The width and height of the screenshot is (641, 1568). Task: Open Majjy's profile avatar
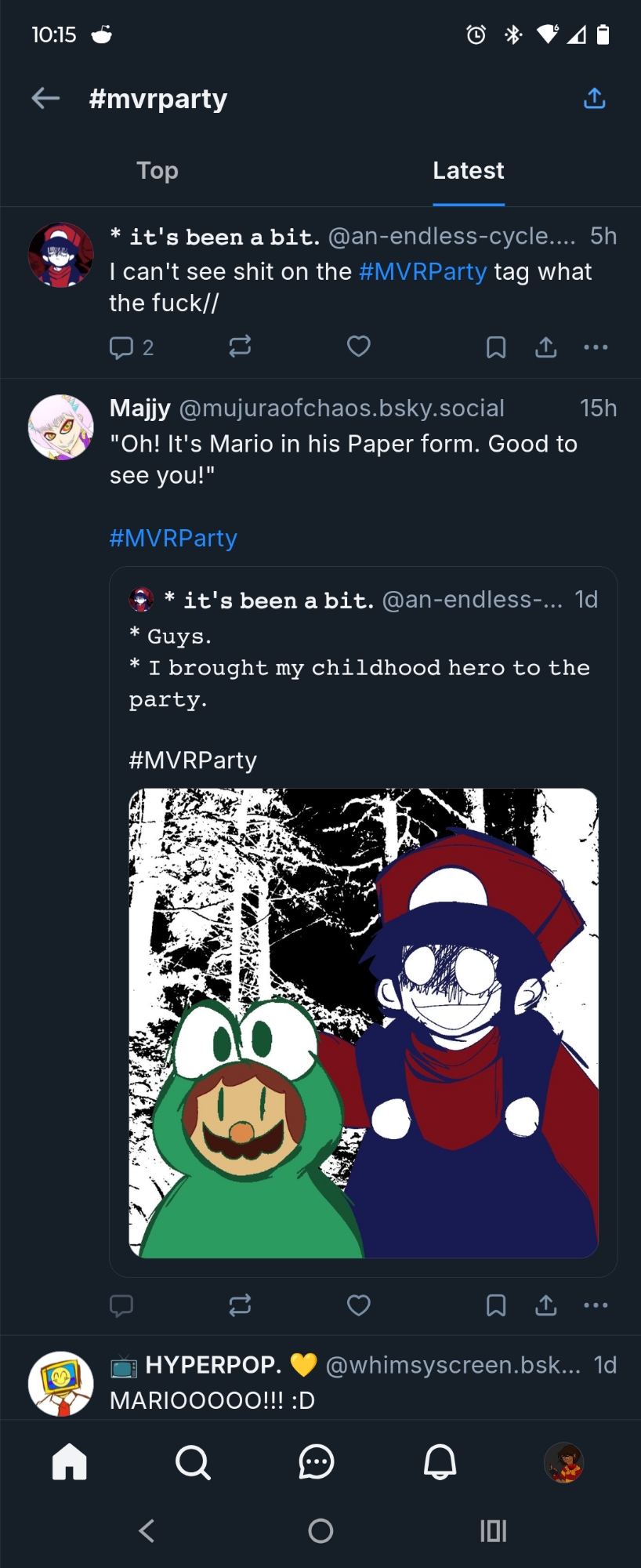(x=61, y=427)
